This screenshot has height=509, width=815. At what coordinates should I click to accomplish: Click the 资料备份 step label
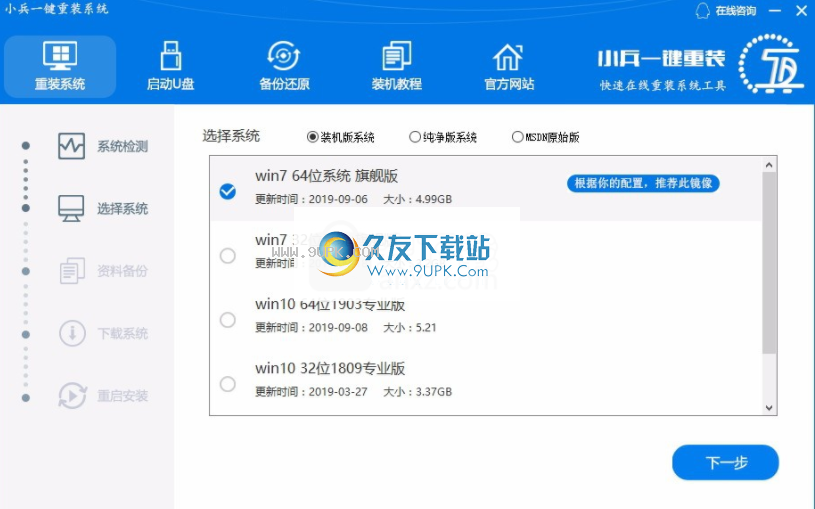[x=123, y=271]
